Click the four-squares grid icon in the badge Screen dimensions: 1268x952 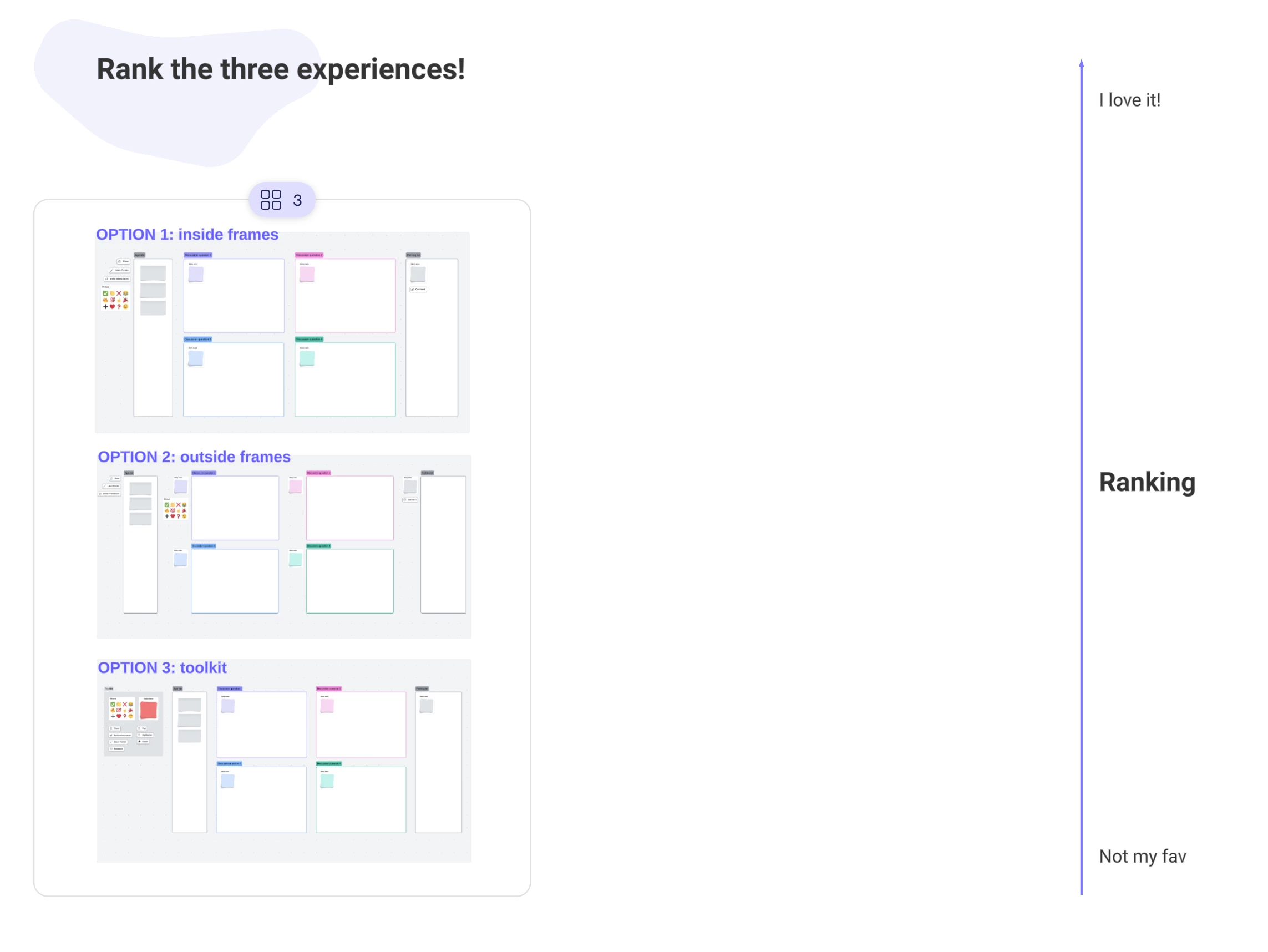pos(271,200)
